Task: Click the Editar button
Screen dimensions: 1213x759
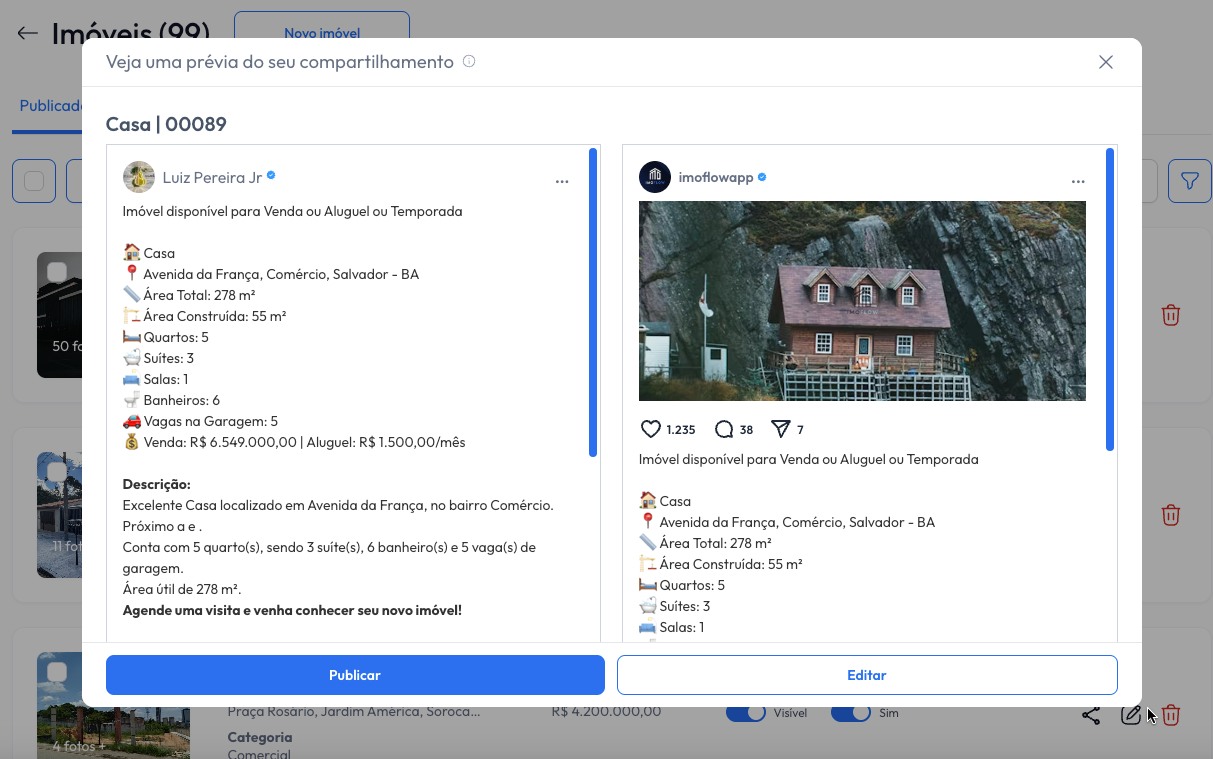Action: click(867, 675)
